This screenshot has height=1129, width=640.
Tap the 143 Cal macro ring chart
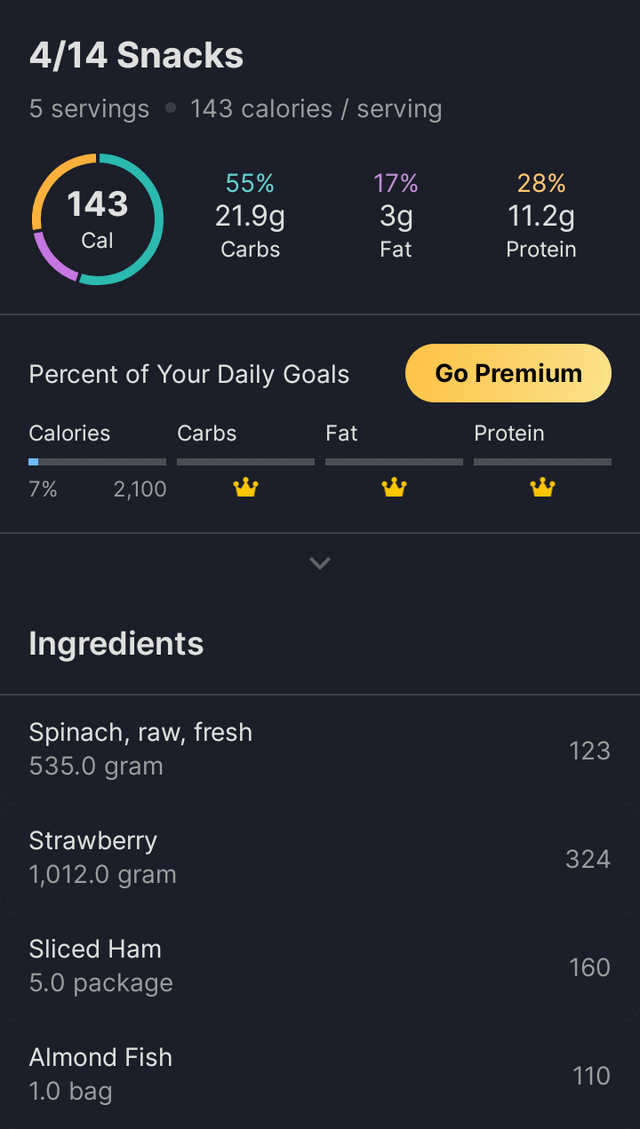98,219
